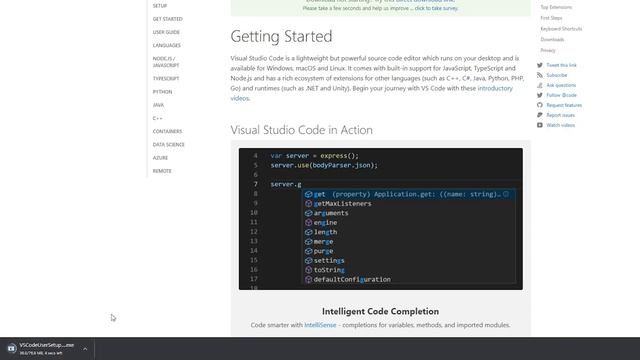Image resolution: width=640 pixels, height=360 pixels.
Task: Select the toString suggestion text
Action: [329, 270]
